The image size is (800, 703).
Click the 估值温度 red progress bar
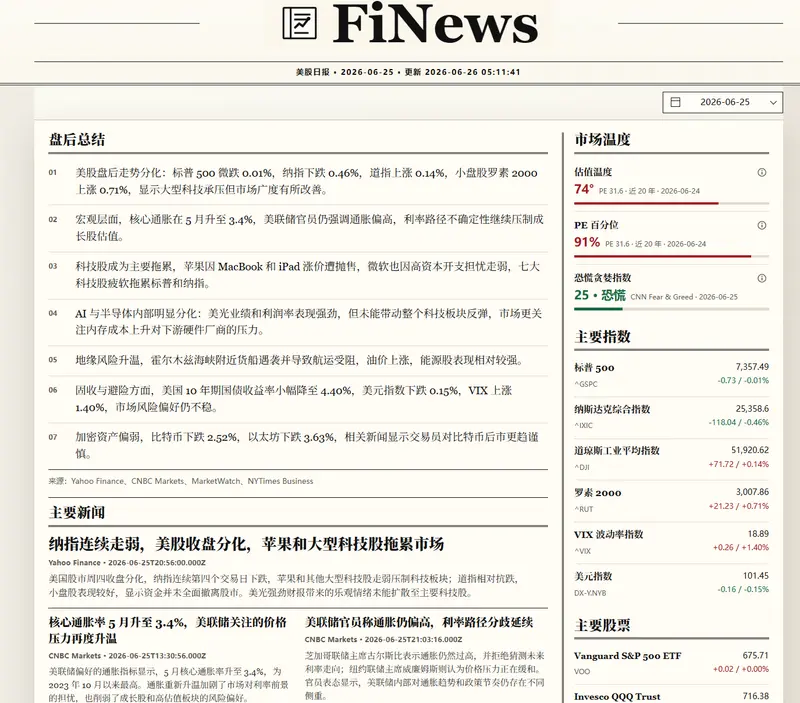[x=646, y=204]
